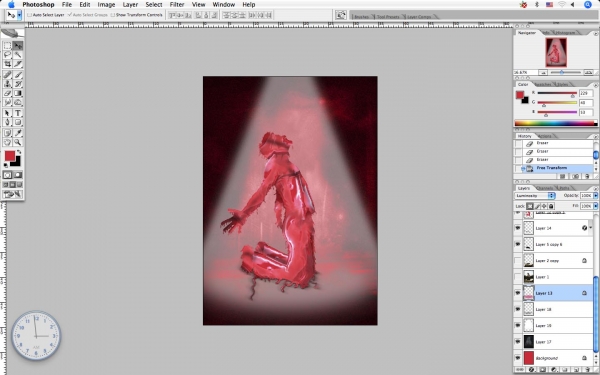This screenshot has height=375, width=600.
Task: Delete layer with Layers panel trash icon
Action: point(588,370)
